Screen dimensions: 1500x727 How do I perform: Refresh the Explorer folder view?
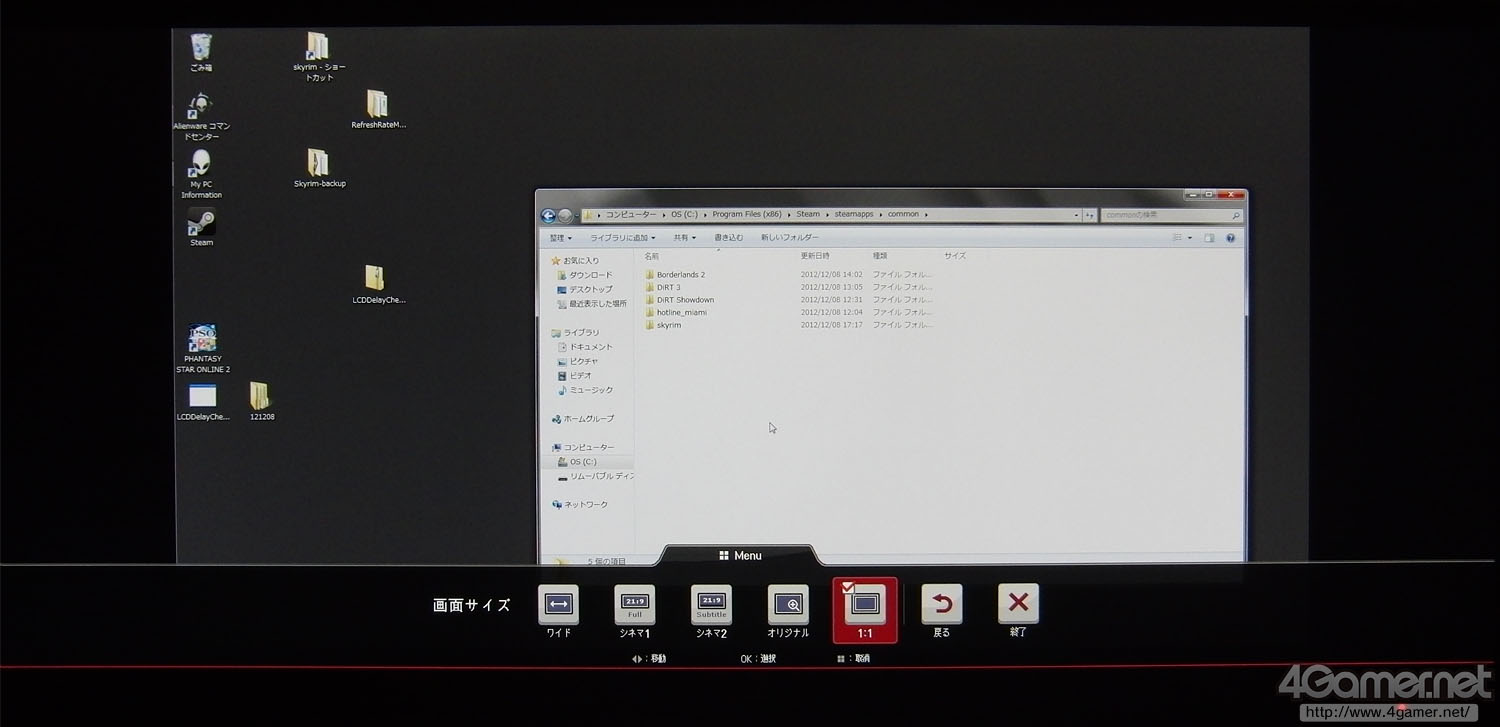[1089, 215]
